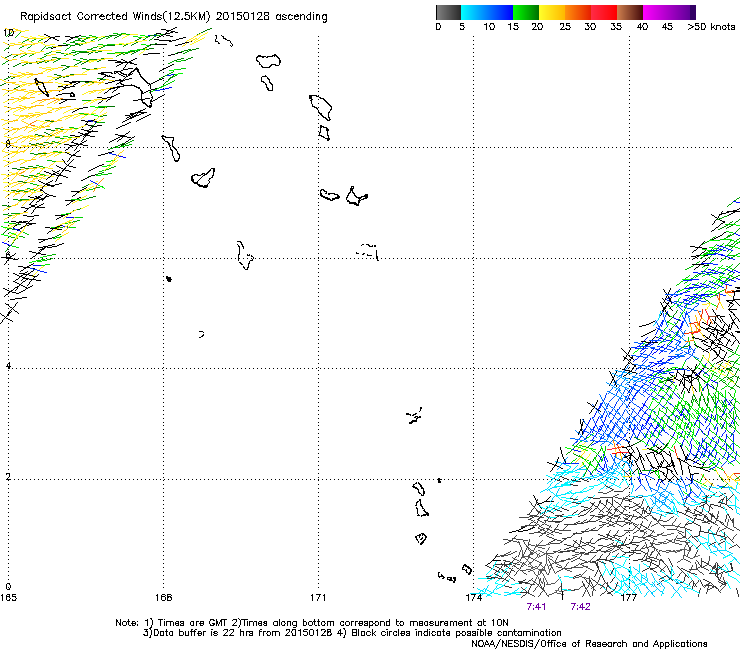Click the 'NOAA/NESDIS/Office of Research and Applications' credit
740x650 pixels.
coord(589,644)
